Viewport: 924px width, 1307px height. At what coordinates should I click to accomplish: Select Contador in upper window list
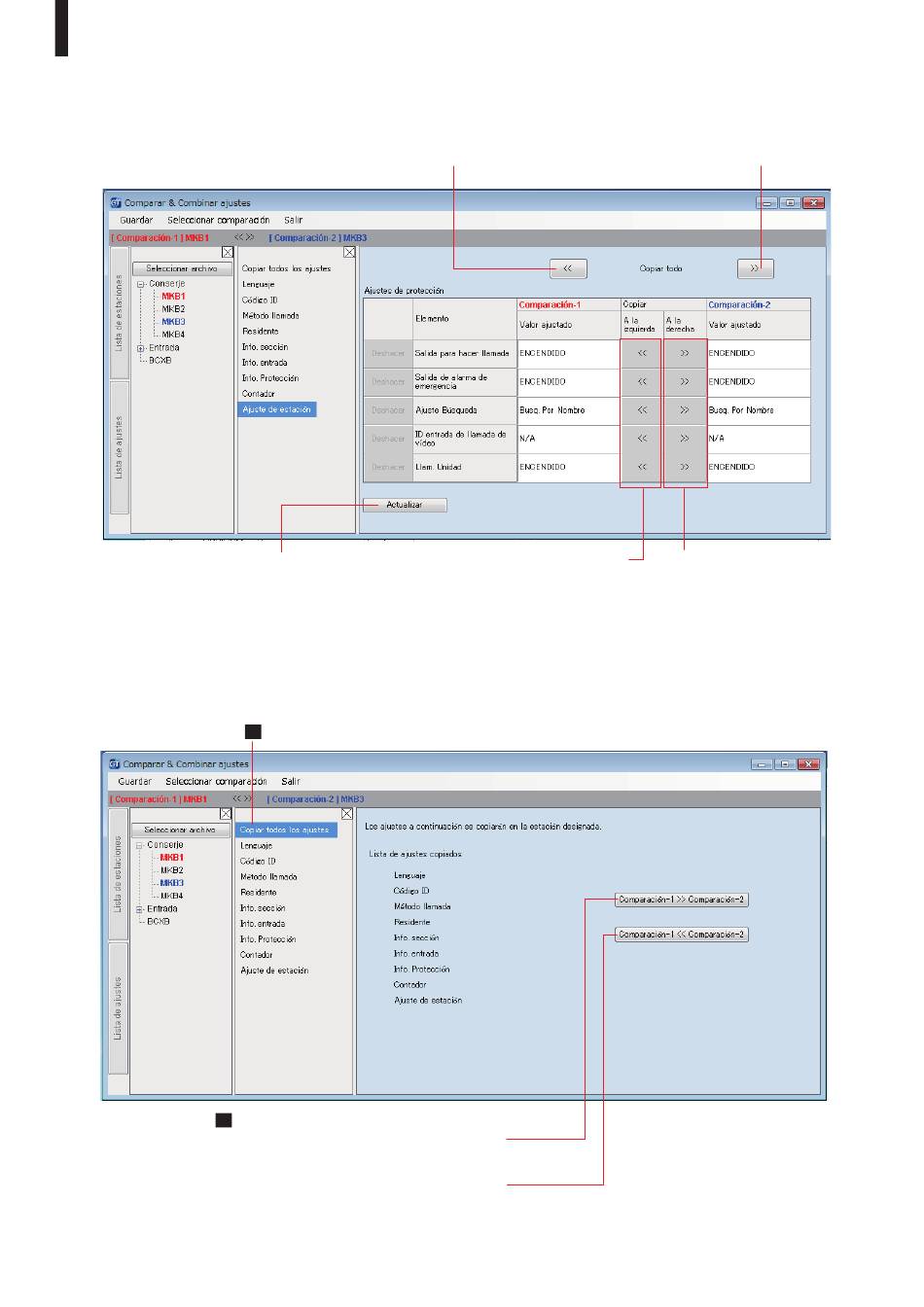[259, 394]
